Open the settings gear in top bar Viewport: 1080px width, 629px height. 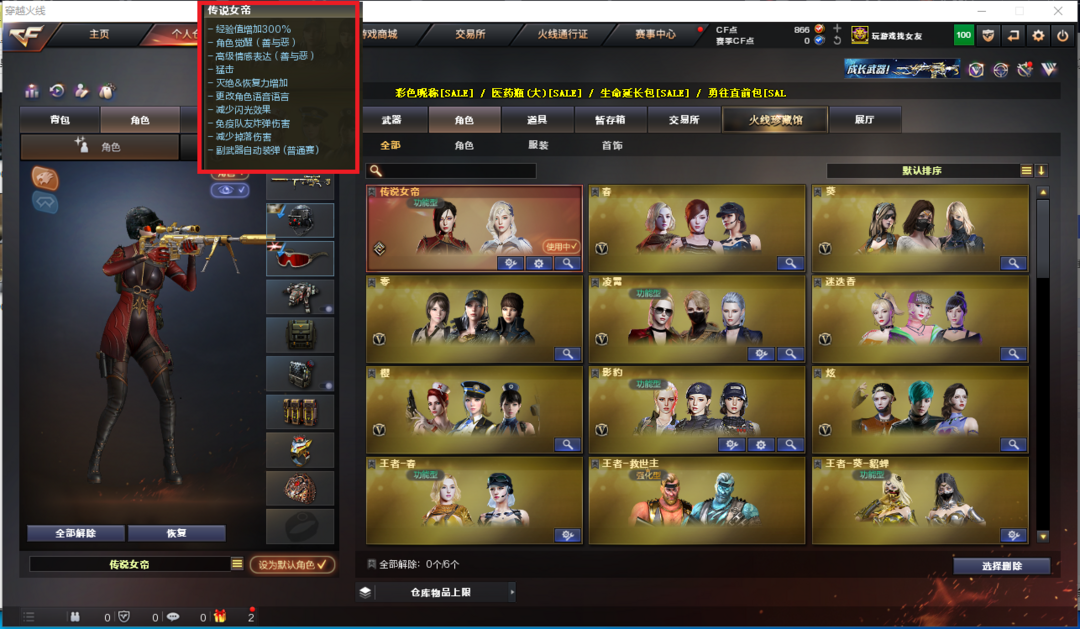coord(1038,35)
